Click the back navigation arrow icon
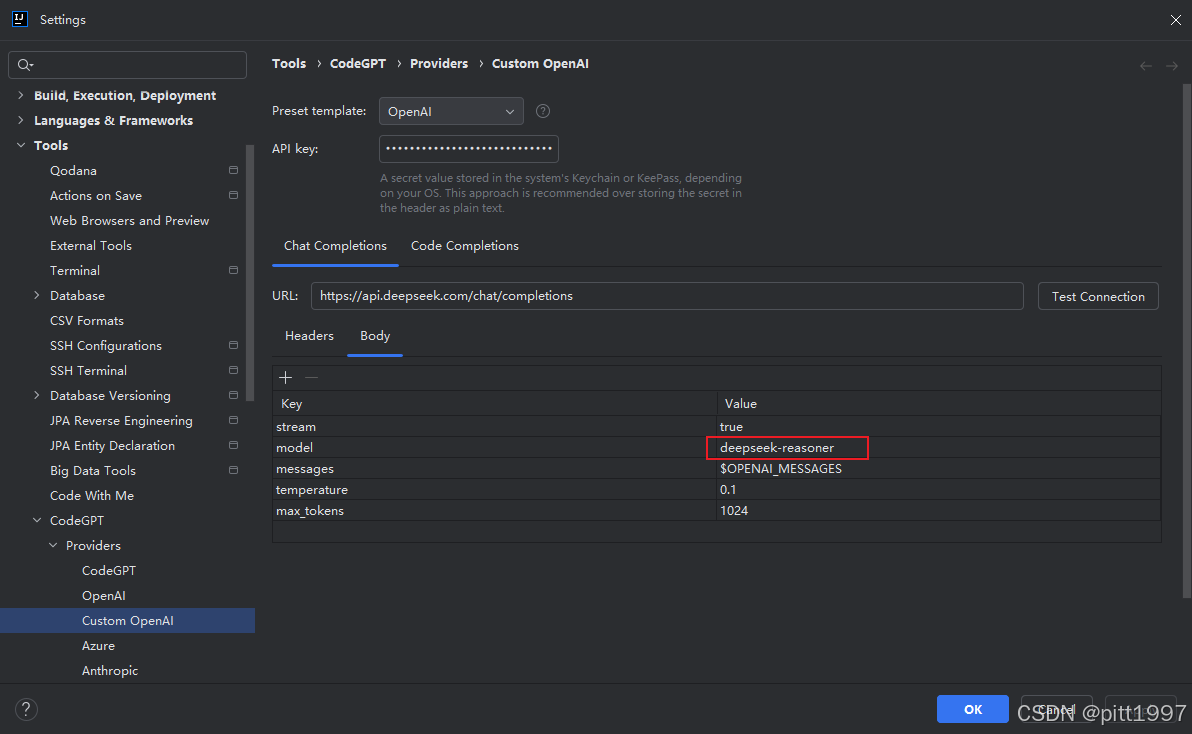Image resolution: width=1192 pixels, height=734 pixels. tap(1146, 66)
